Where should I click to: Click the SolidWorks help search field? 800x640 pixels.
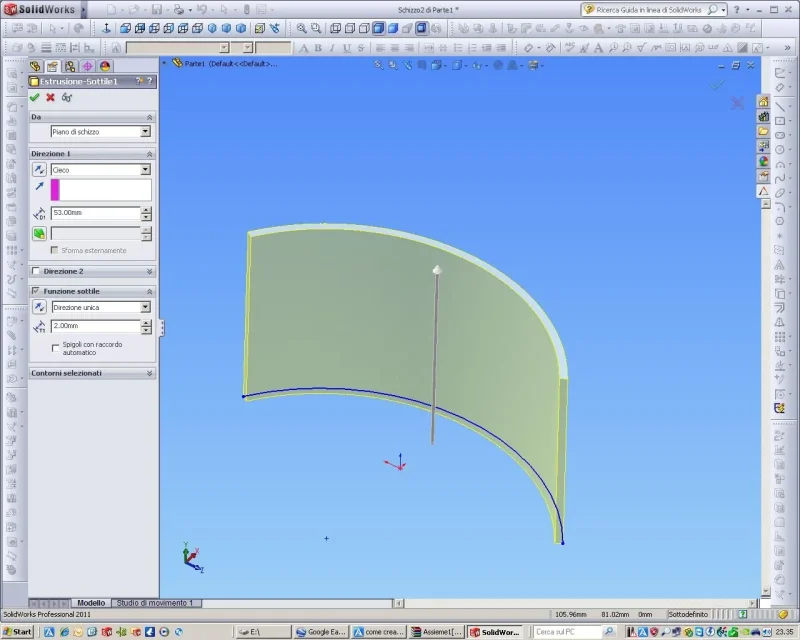648,10
